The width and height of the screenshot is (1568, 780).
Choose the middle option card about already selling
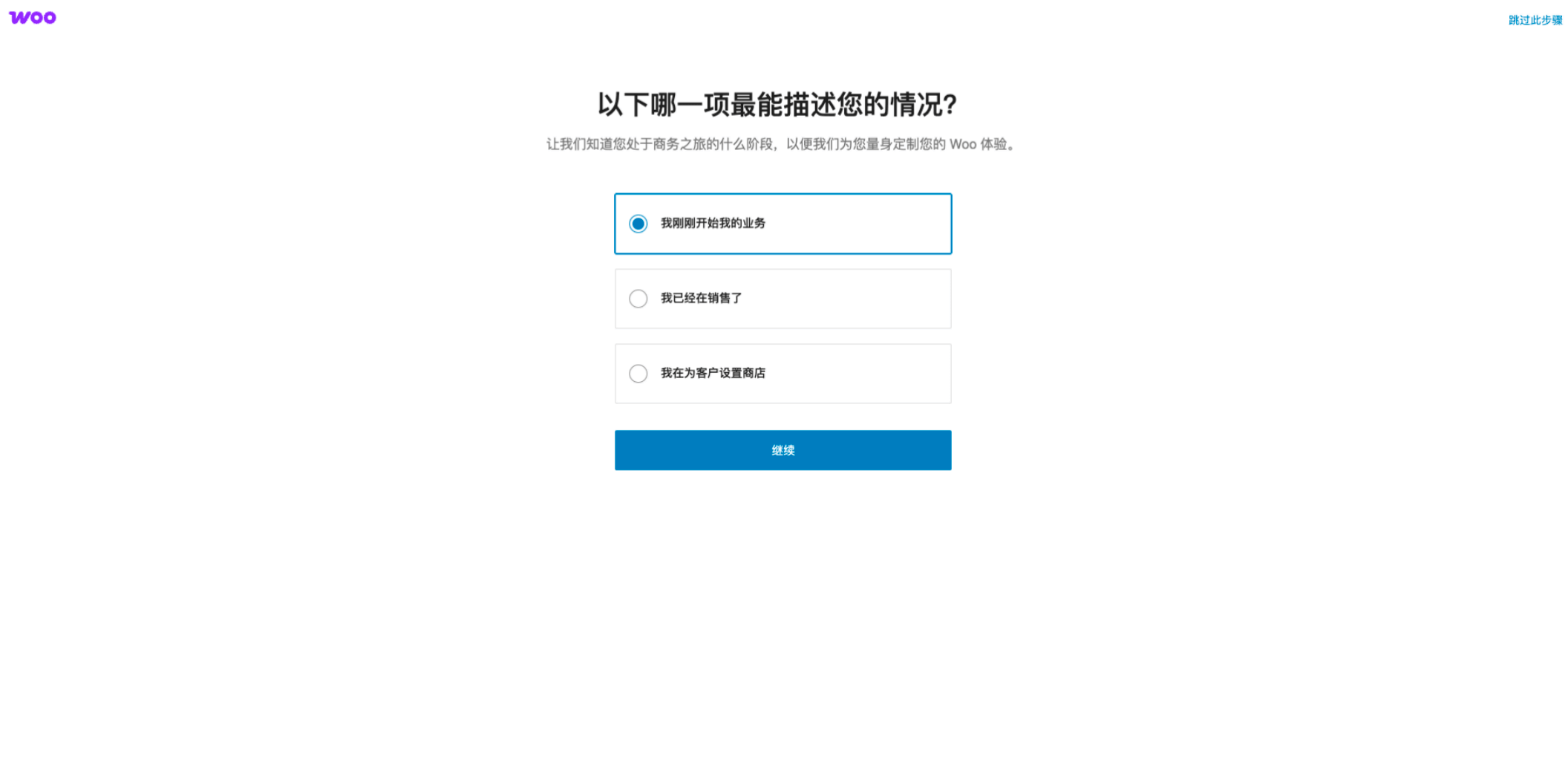point(783,299)
